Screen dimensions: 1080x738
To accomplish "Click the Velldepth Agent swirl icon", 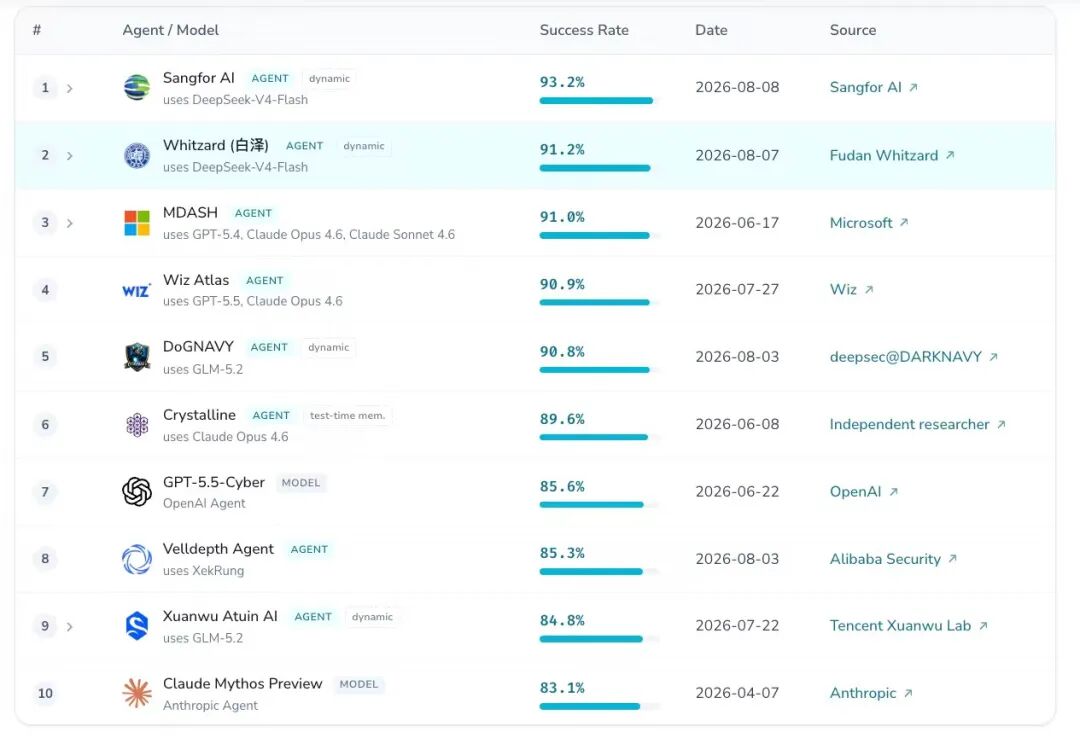I will (x=136, y=559).
